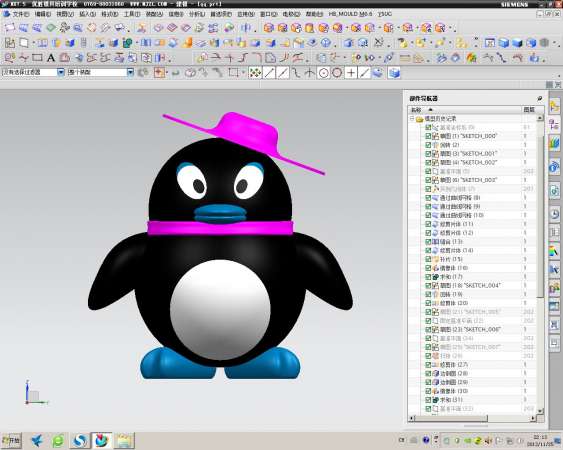This screenshot has height=450, width=563.
Task: Open the 工具 menu
Action: [x=132, y=14]
